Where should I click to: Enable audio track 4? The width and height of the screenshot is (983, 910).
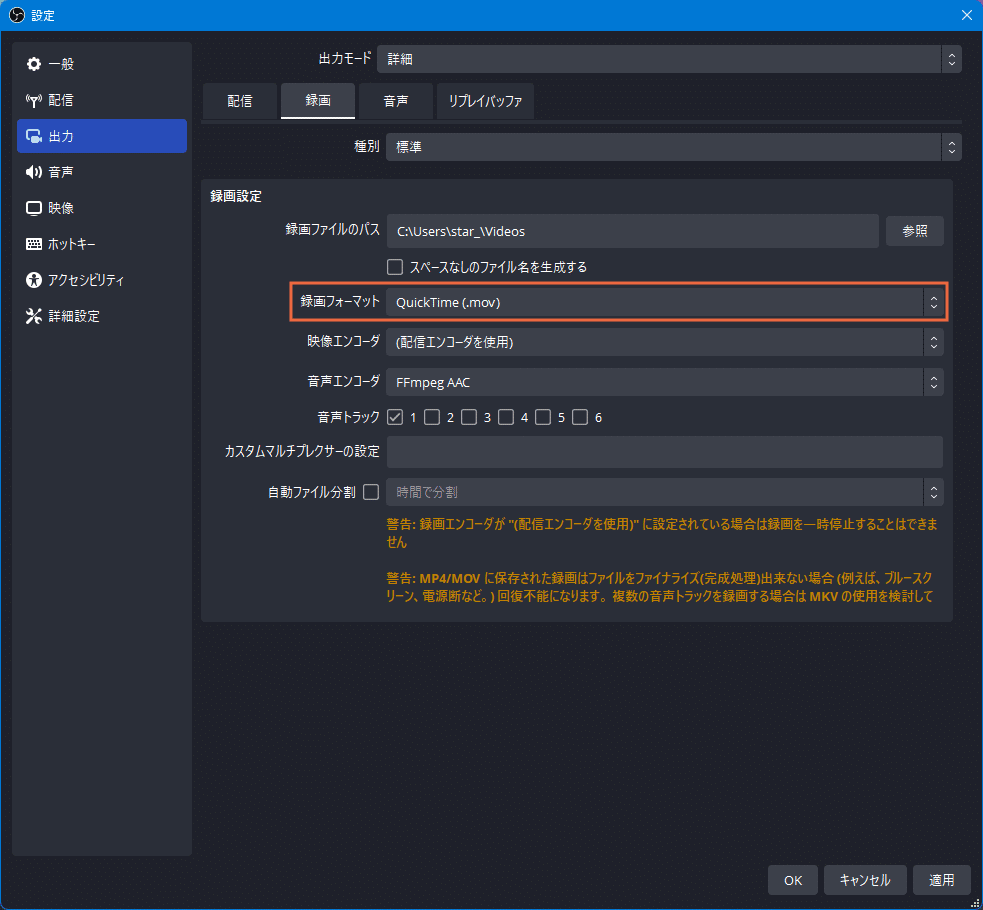click(x=506, y=417)
